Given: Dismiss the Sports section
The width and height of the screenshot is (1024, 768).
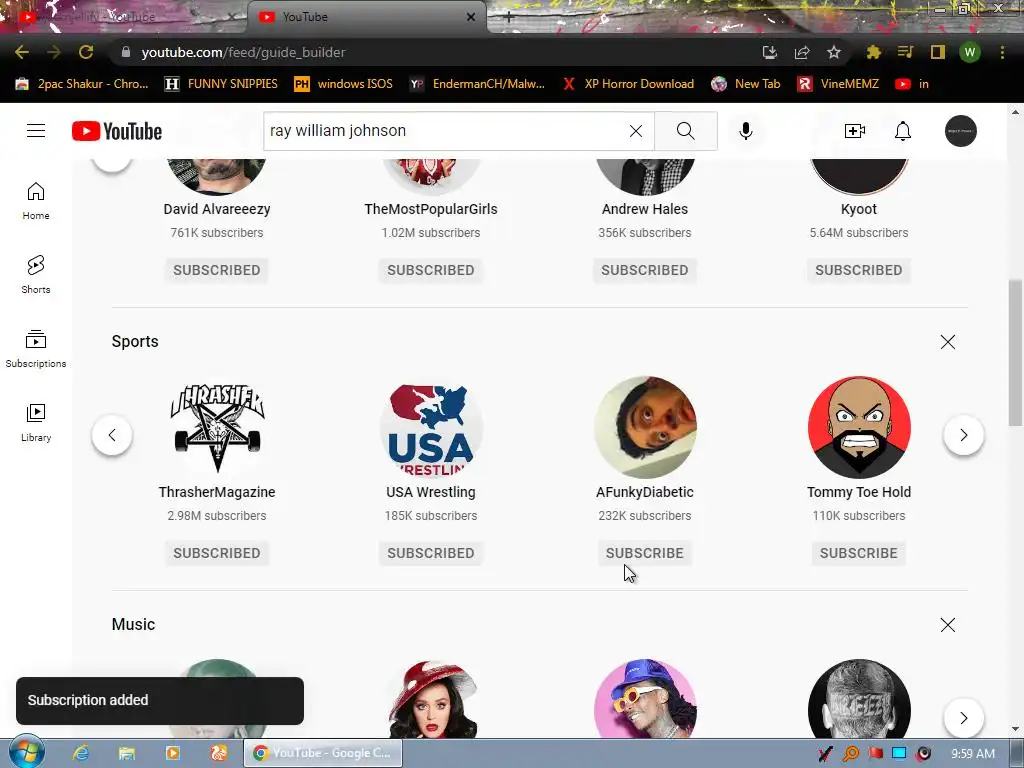Looking at the screenshot, I should [x=948, y=342].
